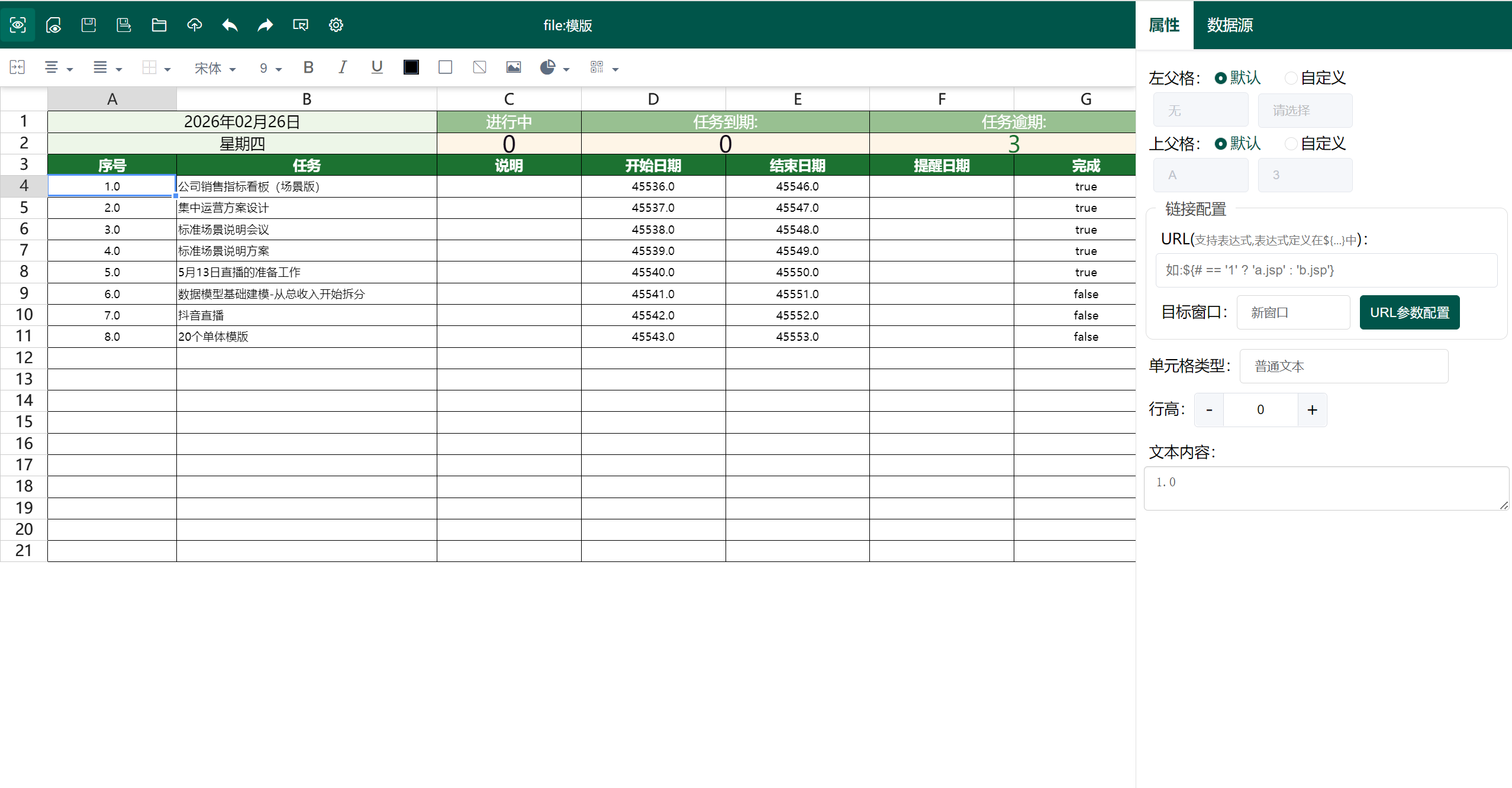Click the merge cells icon

point(17,67)
